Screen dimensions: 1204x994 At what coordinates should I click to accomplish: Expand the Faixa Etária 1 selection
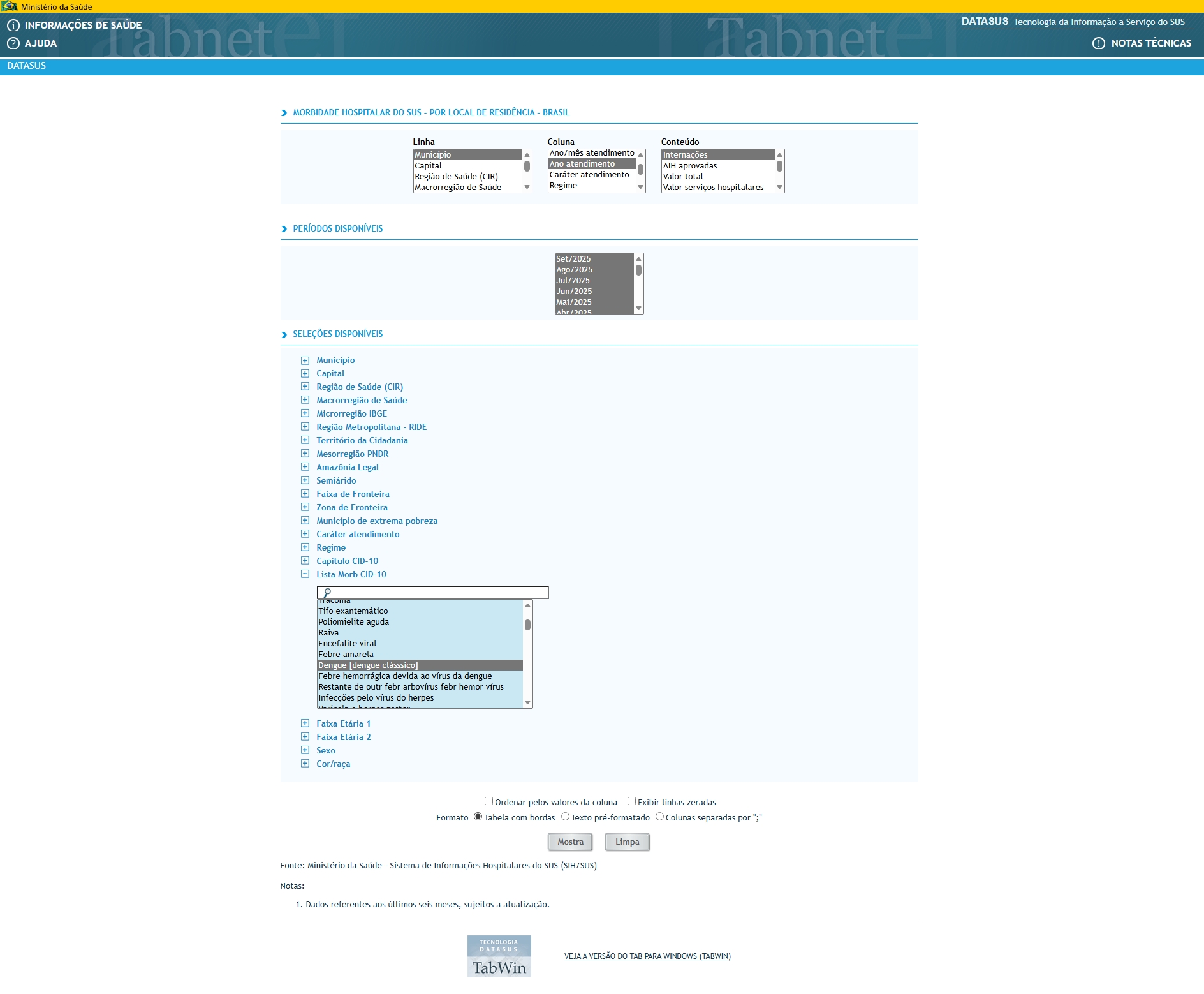coord(305,723)
